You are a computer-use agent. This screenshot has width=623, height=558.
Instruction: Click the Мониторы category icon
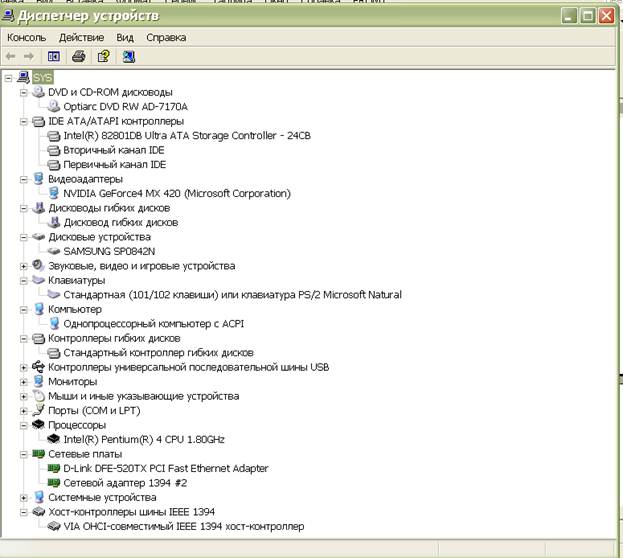click(39, 381)
